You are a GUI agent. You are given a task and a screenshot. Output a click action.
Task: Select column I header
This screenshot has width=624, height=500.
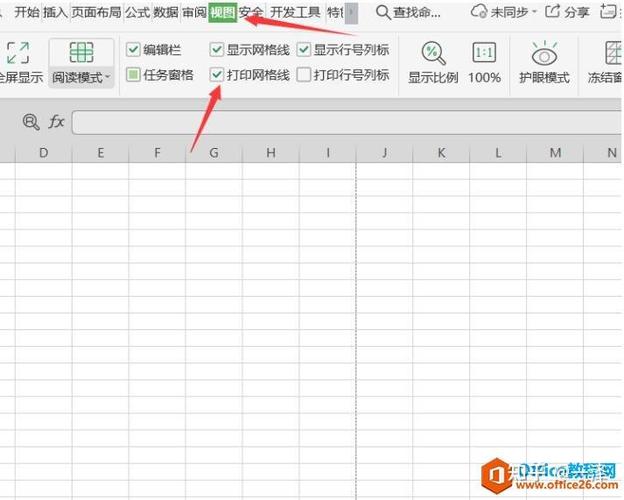point(328,152)
